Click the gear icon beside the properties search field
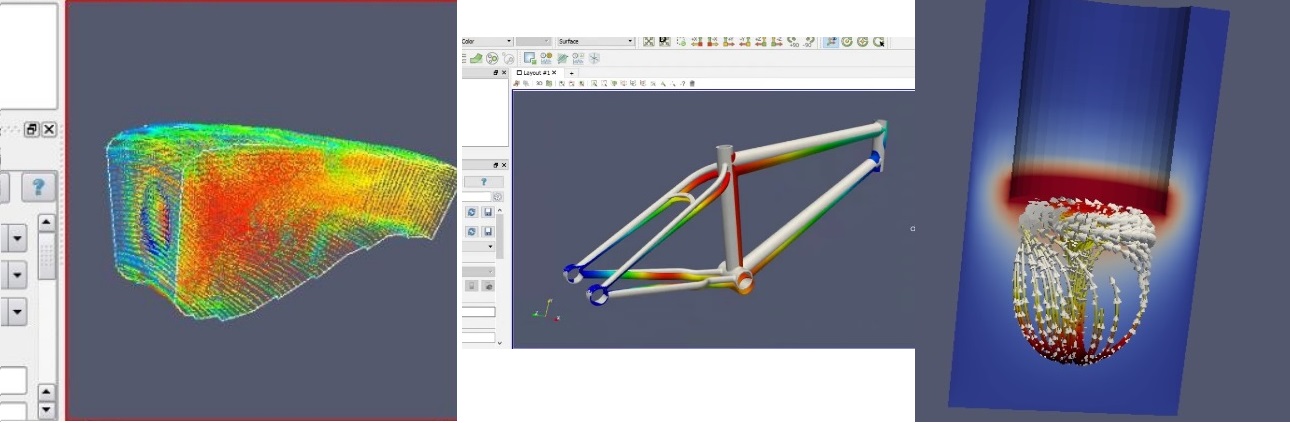 tap(497, 196)
